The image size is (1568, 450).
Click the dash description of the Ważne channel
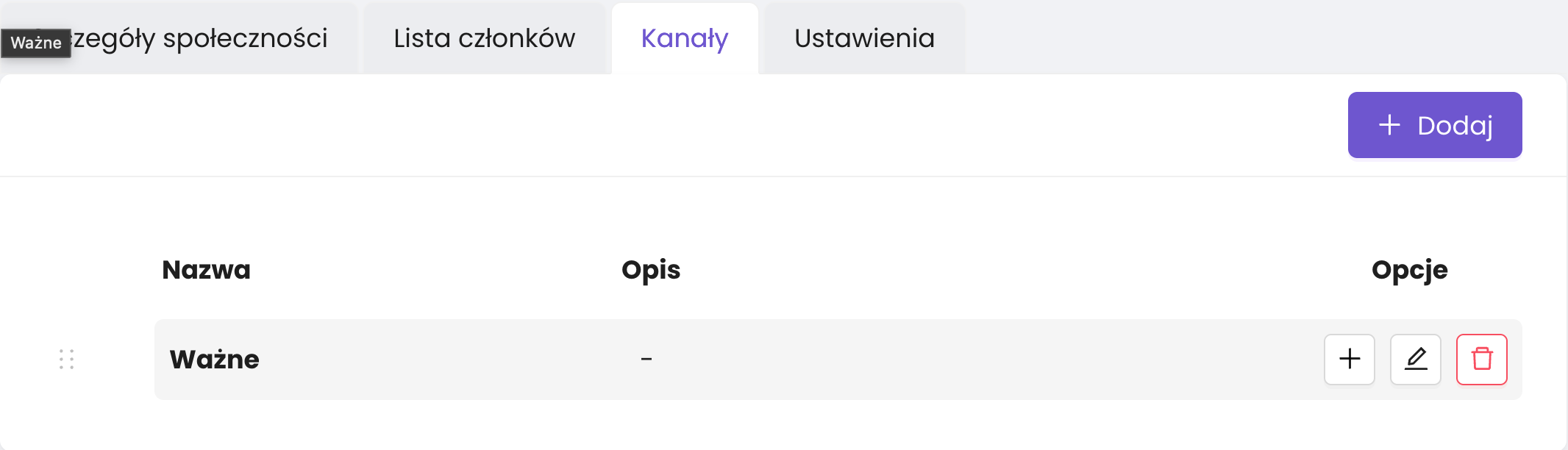(646, 360)
